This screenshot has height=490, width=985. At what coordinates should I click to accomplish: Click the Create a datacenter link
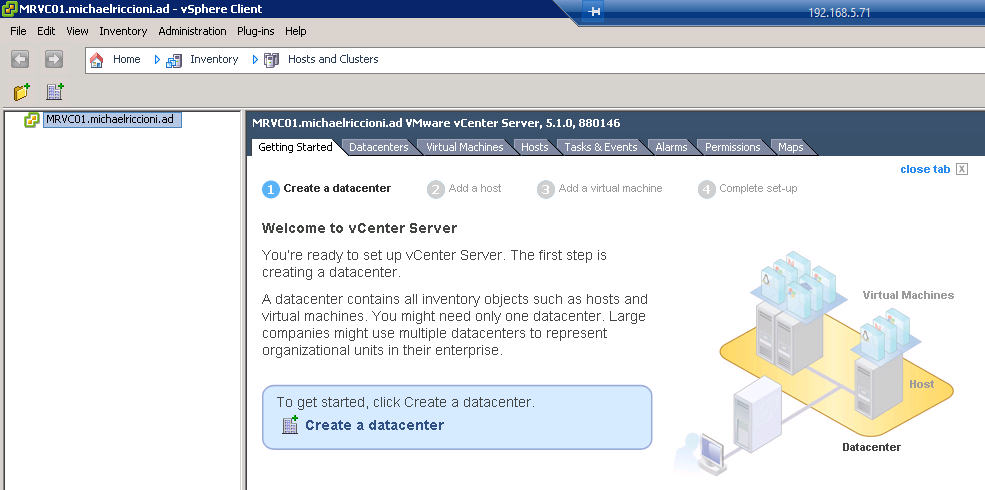(374, 425)
